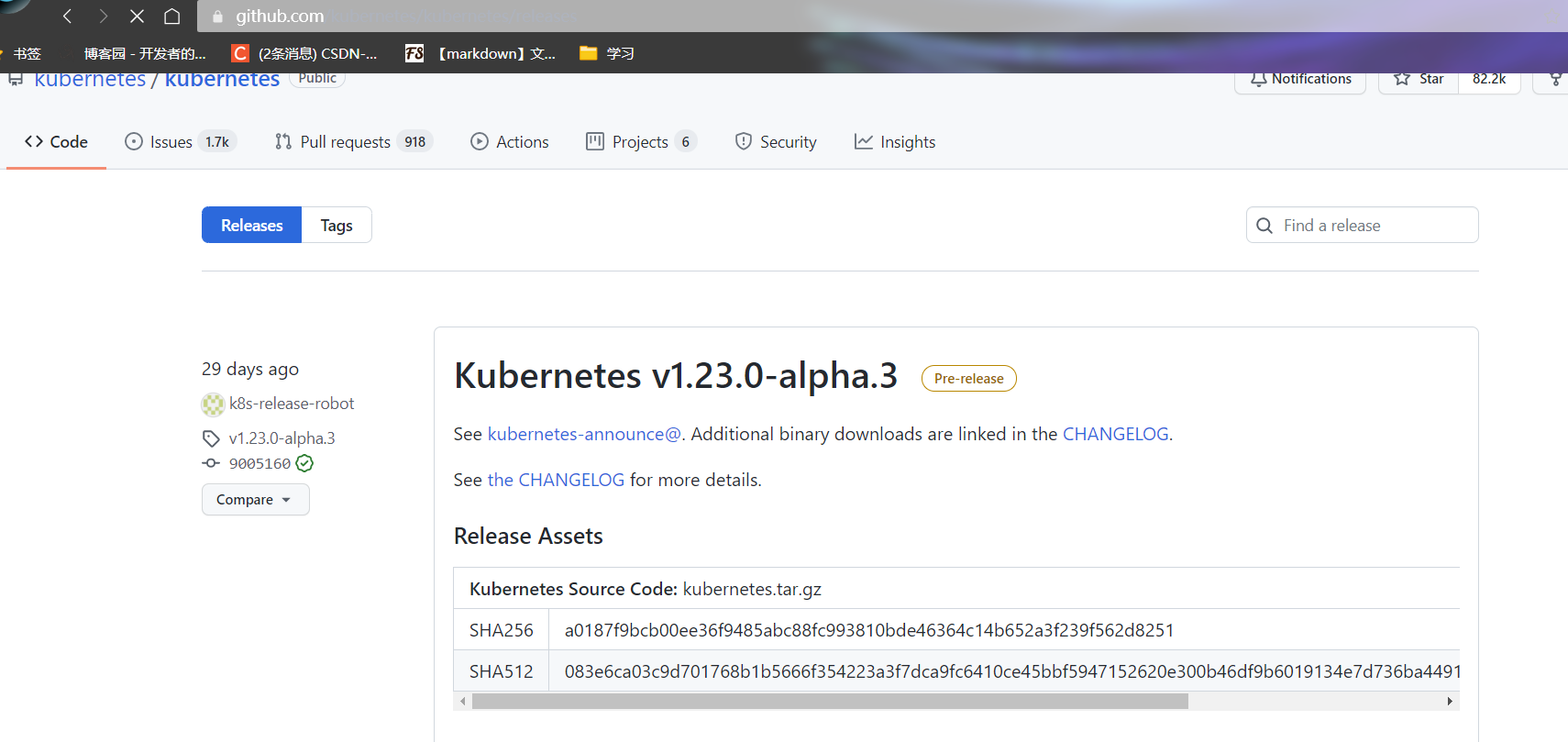Click the 82.2k star count
This screenshot has height=742, width=1568.
click(1489, 80)
